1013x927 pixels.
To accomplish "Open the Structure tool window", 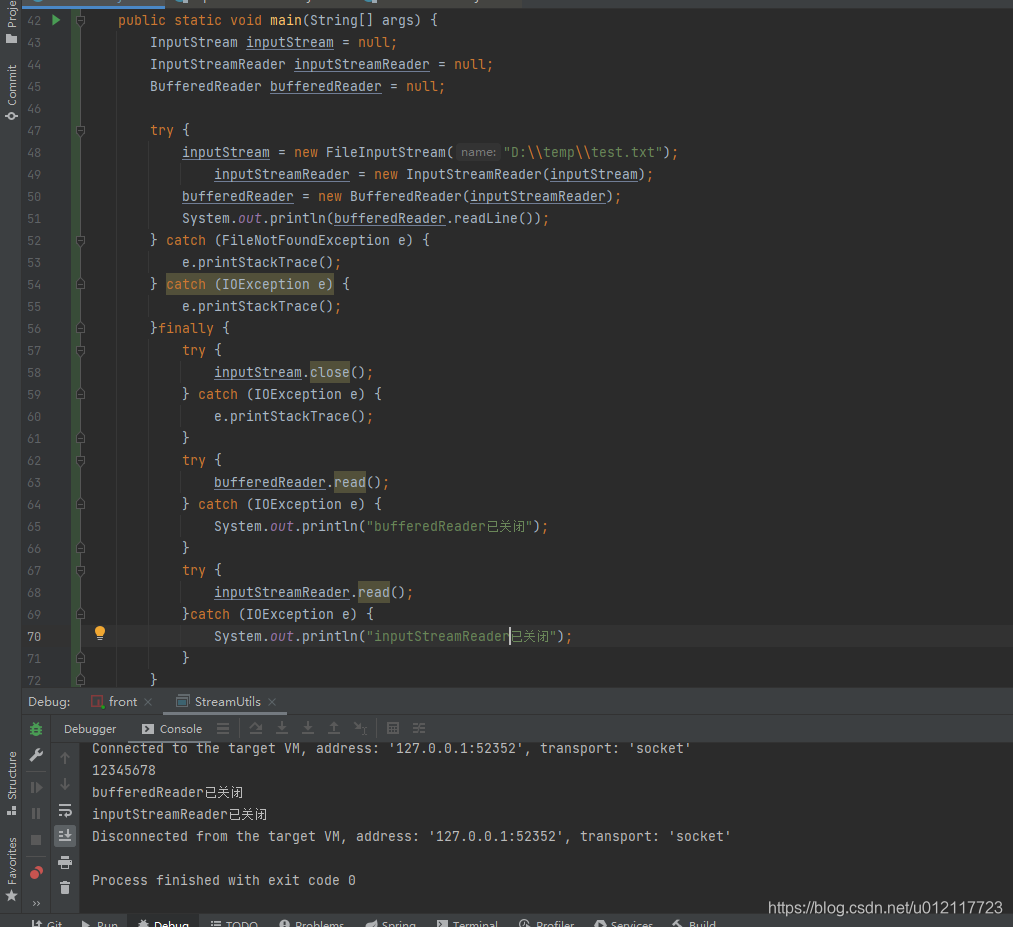I will click(x=11, y=783).
